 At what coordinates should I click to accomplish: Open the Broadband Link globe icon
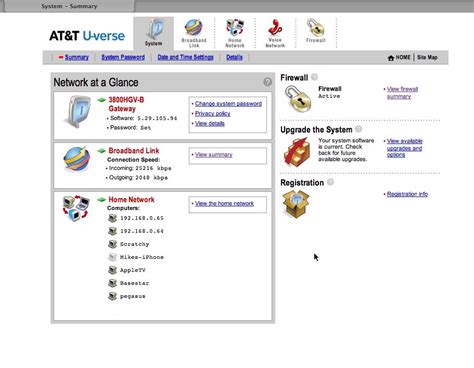pos(194,27)
